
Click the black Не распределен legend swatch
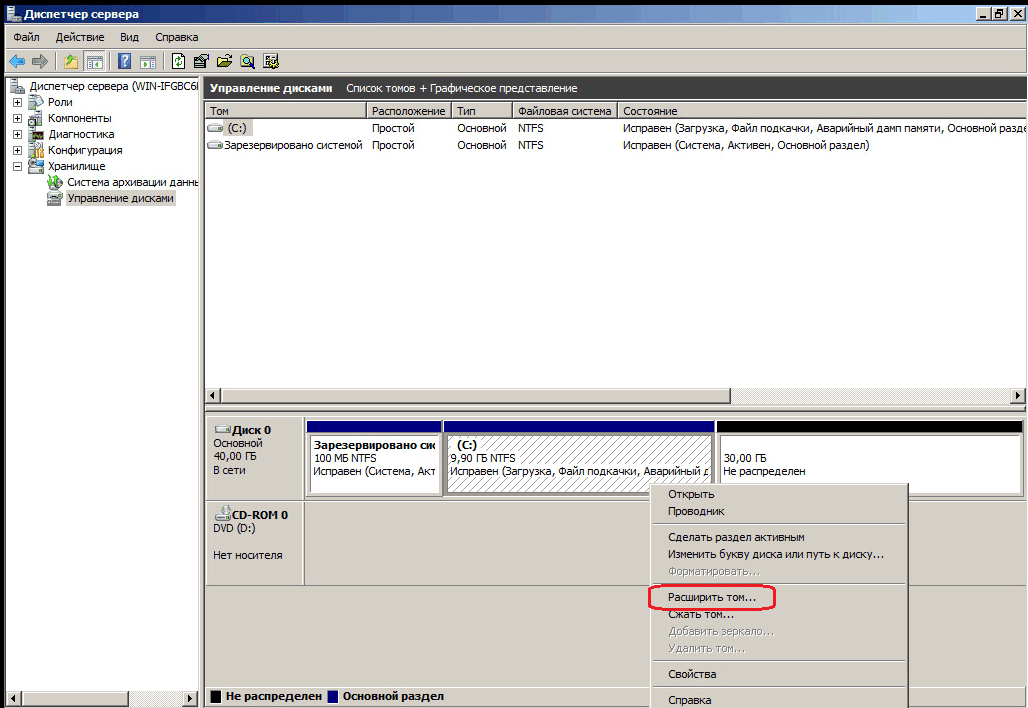click(216, 696)
